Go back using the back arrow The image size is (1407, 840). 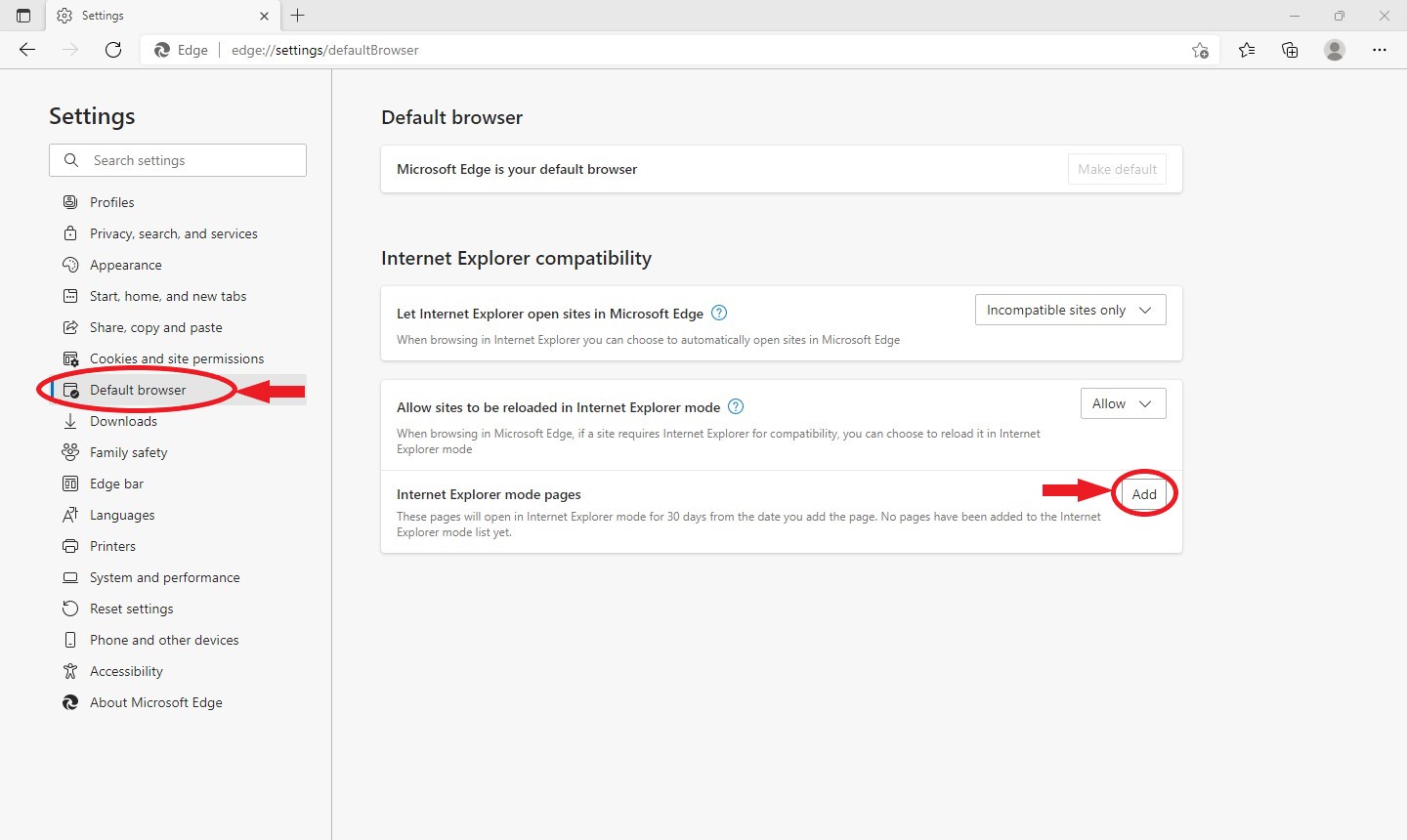click(x=27, y=50)
